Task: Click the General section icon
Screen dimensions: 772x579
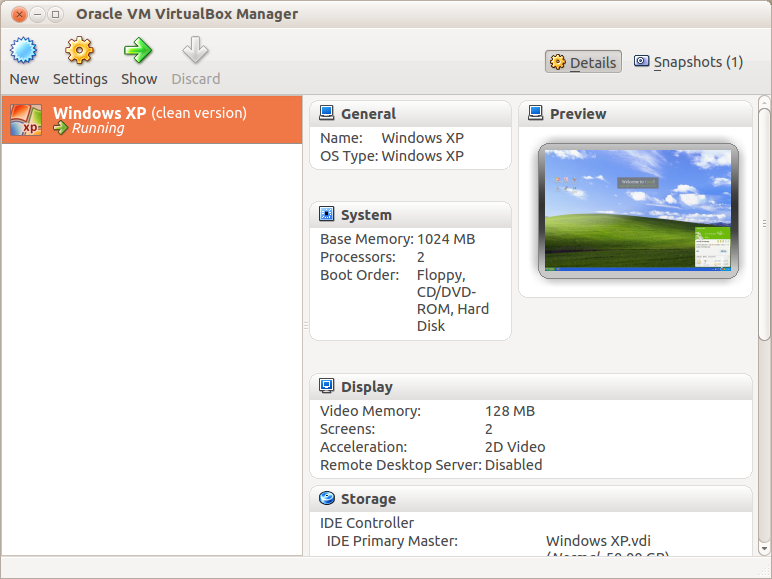Action: click(327, 113)
